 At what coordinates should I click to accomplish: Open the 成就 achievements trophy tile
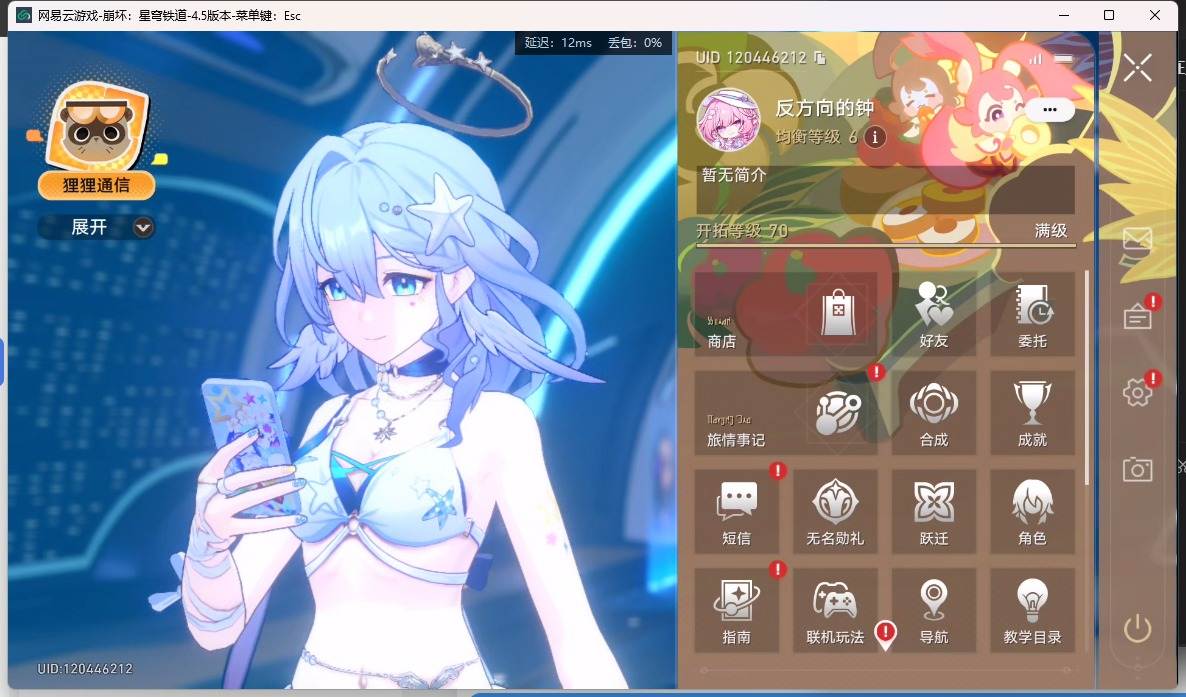tap(1032, 412)
